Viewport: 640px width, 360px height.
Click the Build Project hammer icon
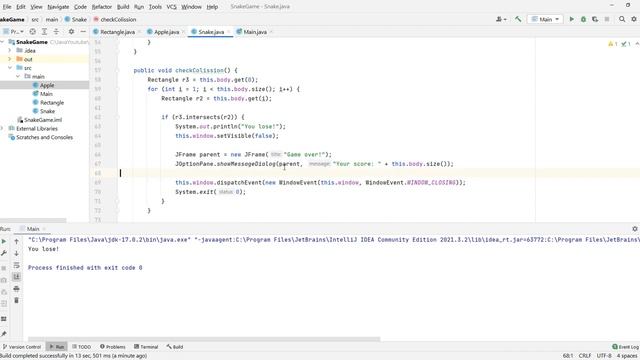point(518,19)
